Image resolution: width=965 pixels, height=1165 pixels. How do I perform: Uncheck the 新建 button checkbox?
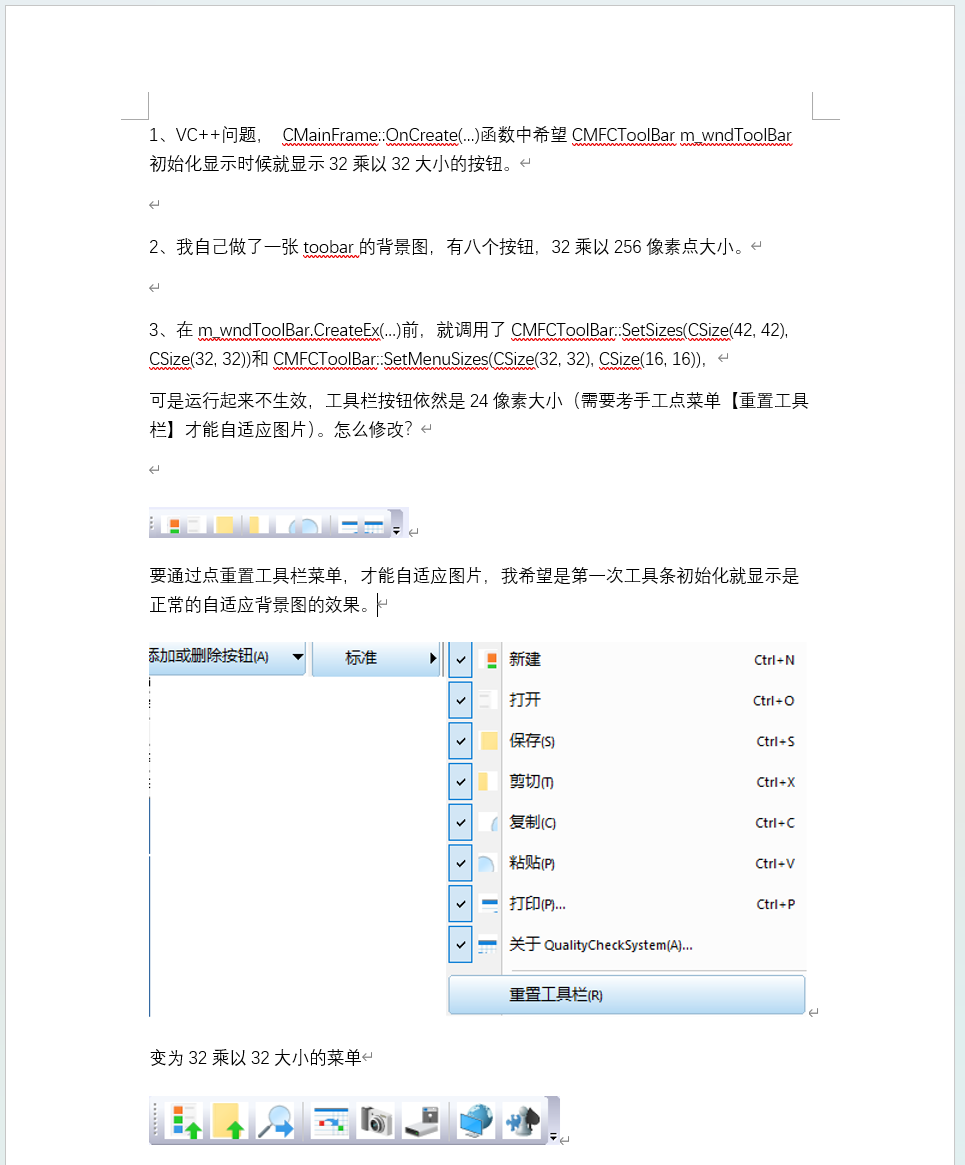point(461,660)
